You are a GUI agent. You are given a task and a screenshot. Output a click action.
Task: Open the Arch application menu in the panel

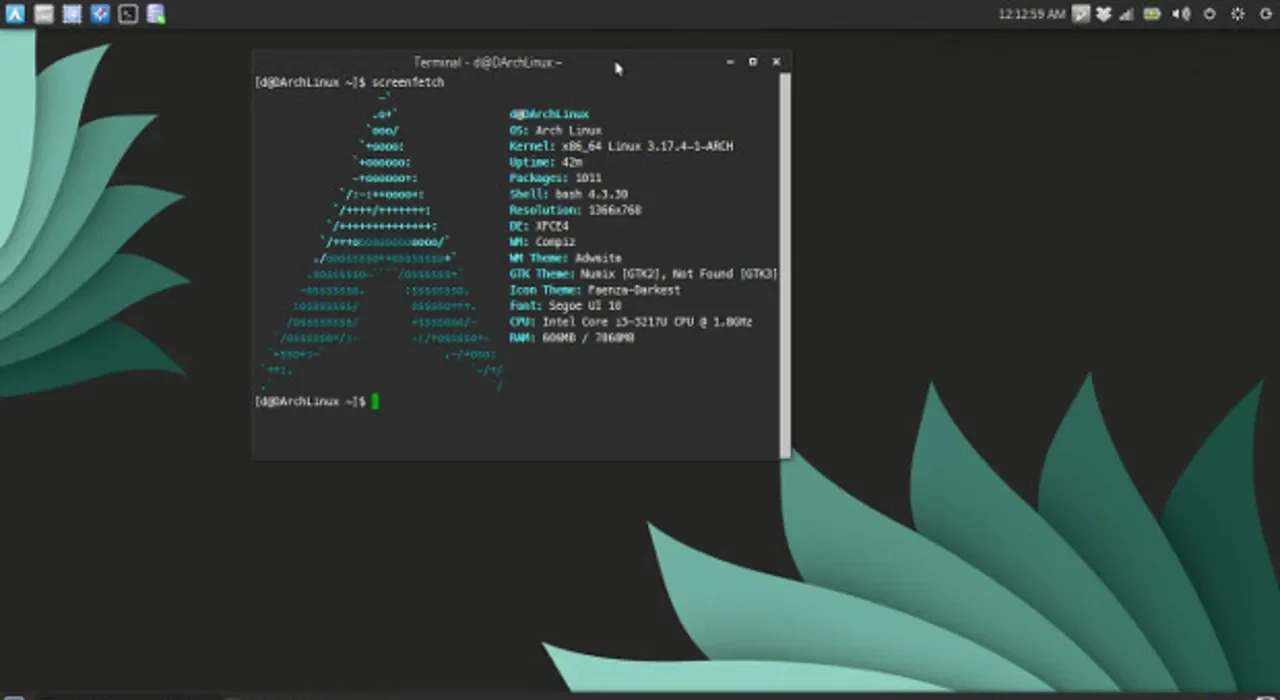point(15,14)
